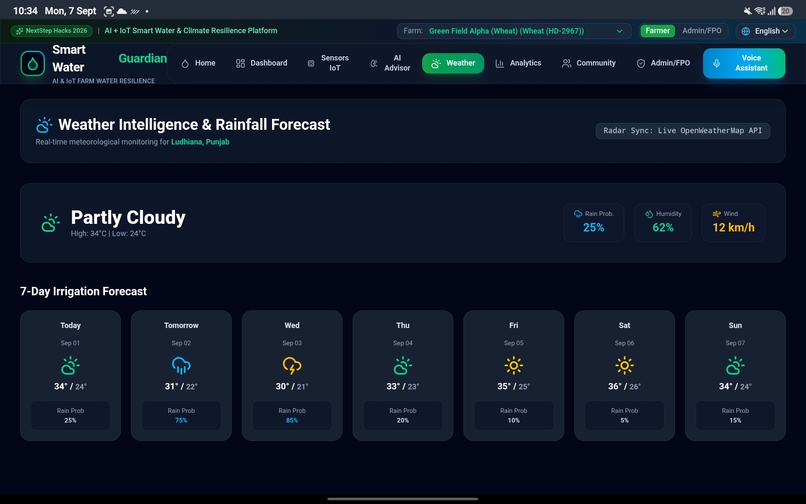
Task: Click the Wi-Fi status icon
Action: (x=760, y=11)
